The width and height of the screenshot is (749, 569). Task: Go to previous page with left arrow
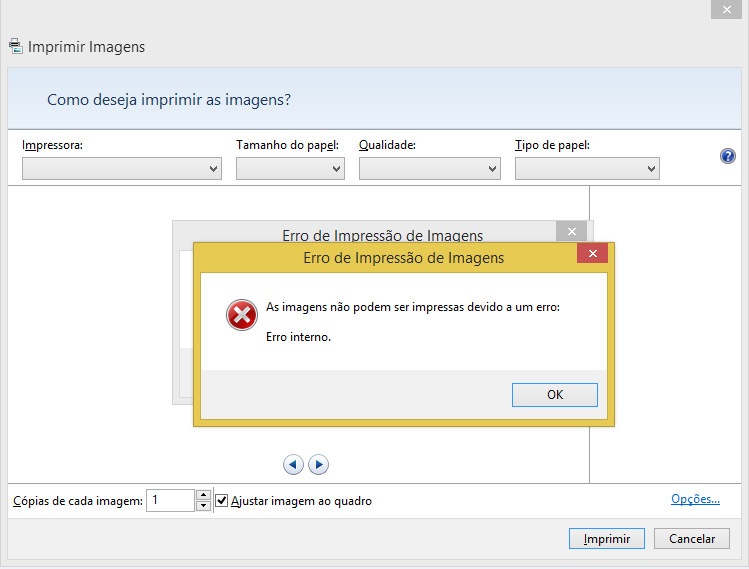293,464
